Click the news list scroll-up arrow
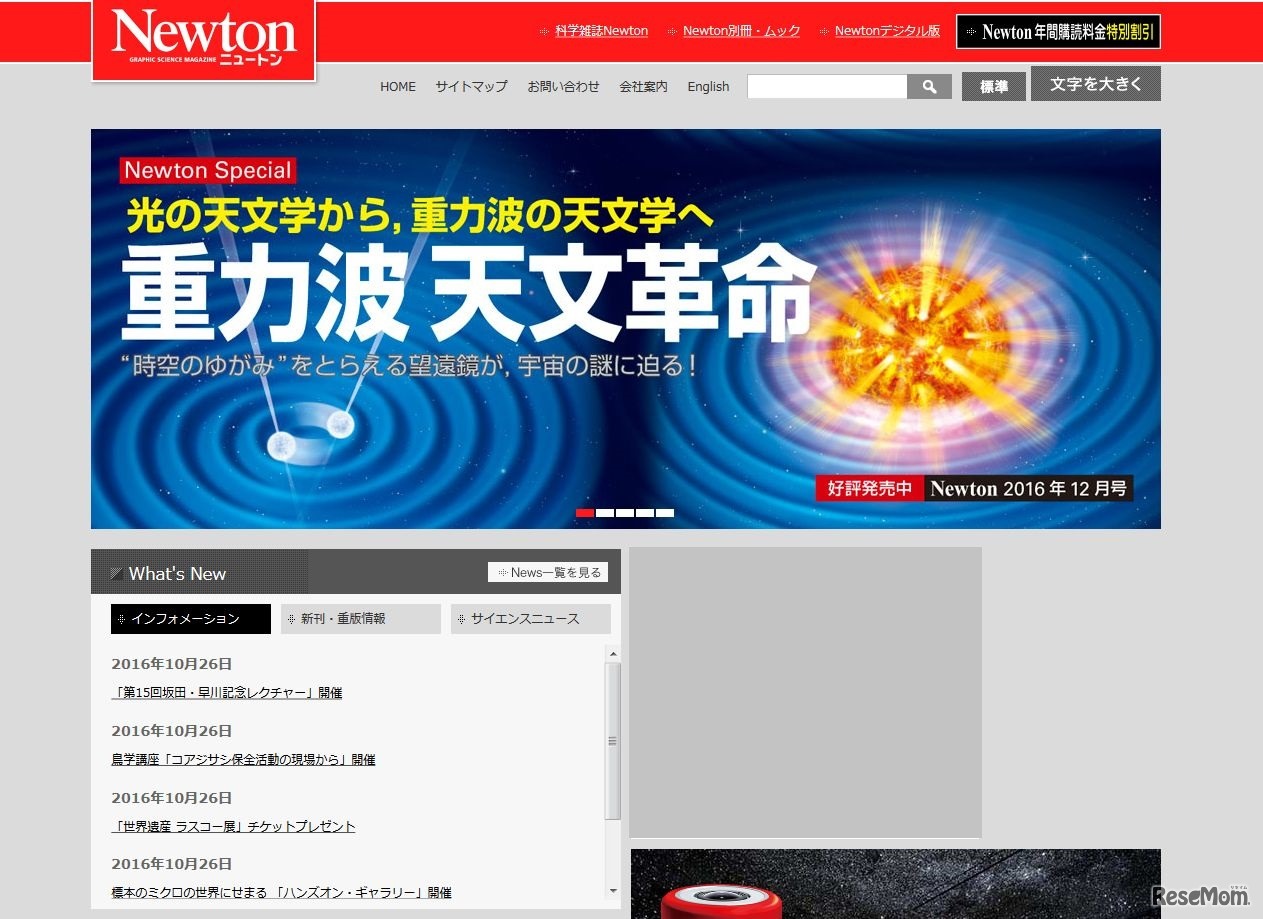1263x919 pixels. (x=613, y=654)
